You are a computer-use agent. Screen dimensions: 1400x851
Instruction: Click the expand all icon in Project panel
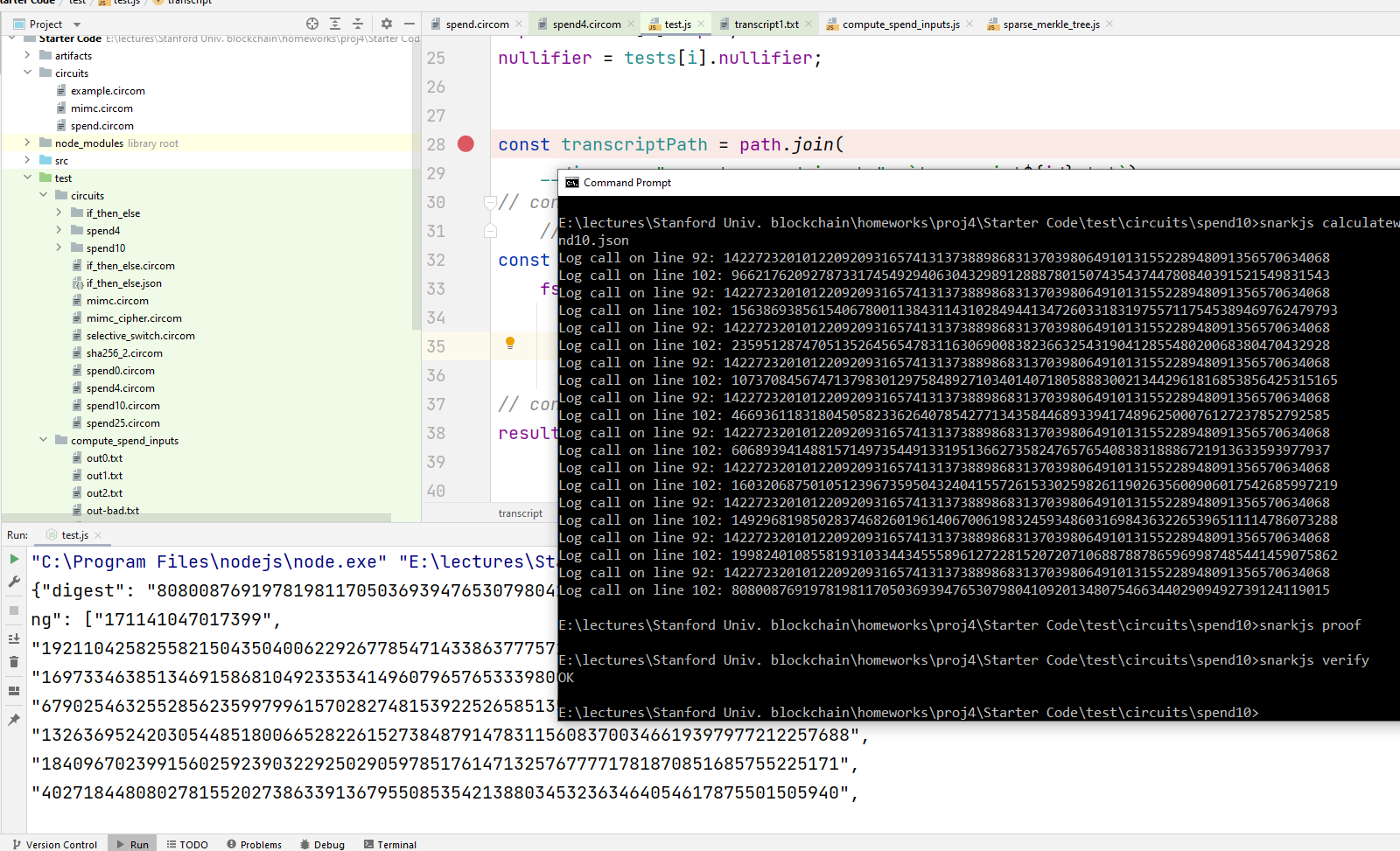pos(335,24)
